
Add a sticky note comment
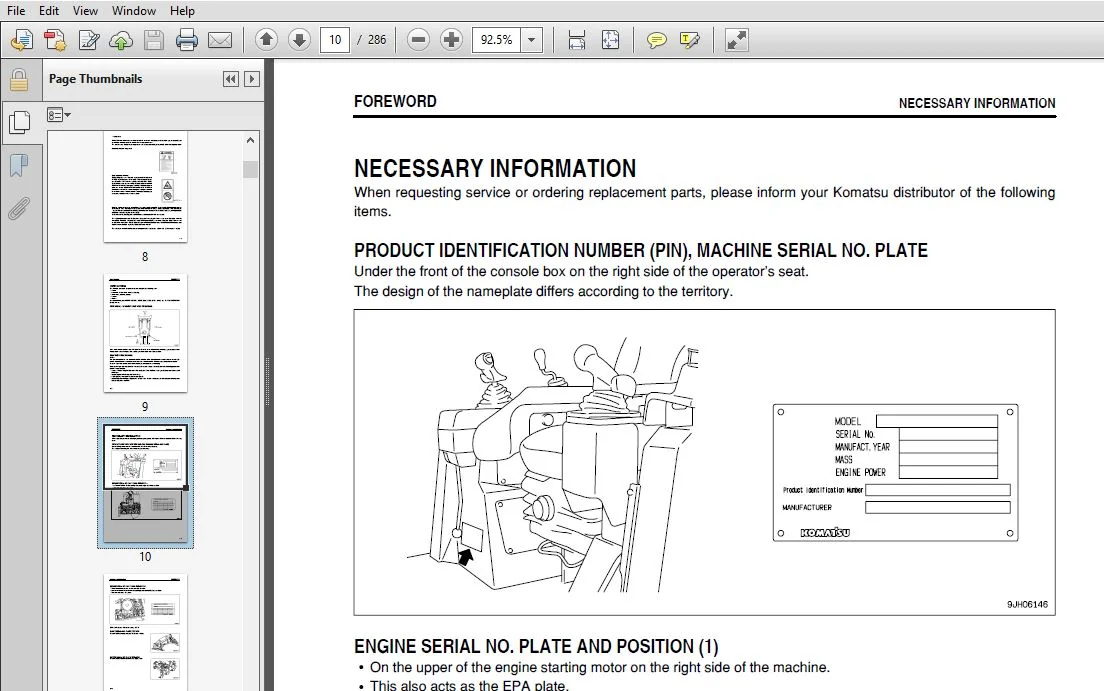point(656,40)
